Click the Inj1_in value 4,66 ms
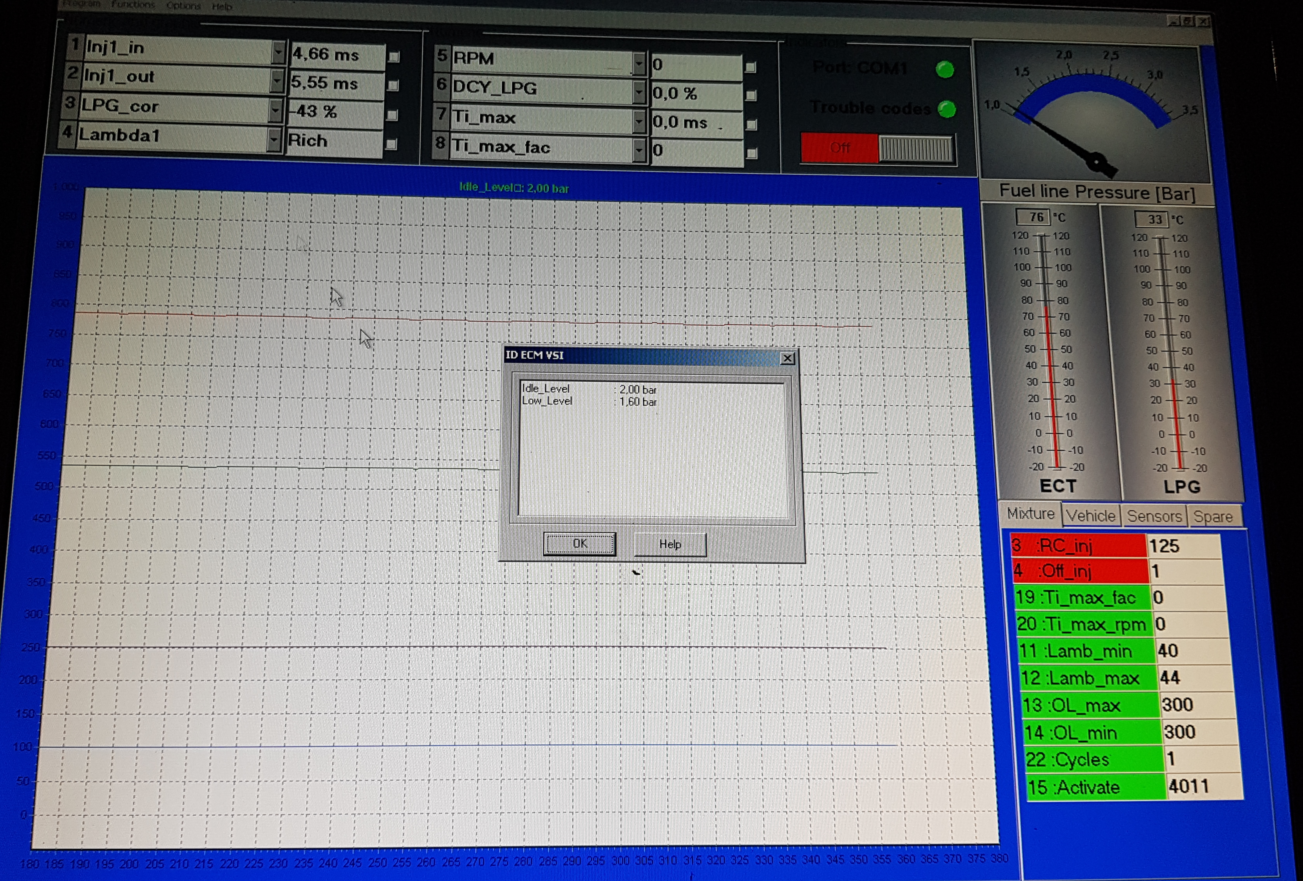The image size is (1303, 881). click(337, 55)
